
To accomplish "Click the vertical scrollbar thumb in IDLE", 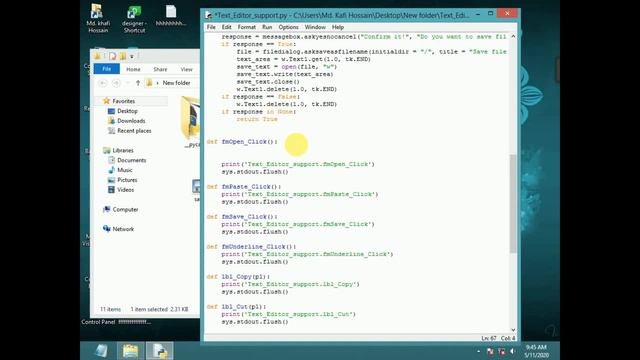I will [x=513, y=203].
